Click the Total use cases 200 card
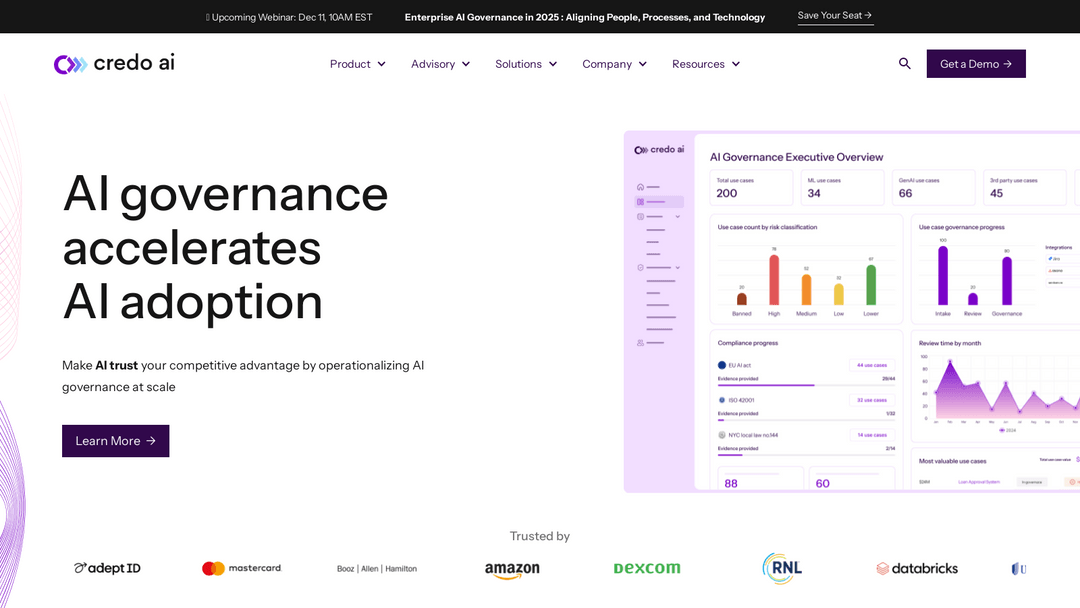The width and height of the screenshot is (1080, 608). (751, 187)
